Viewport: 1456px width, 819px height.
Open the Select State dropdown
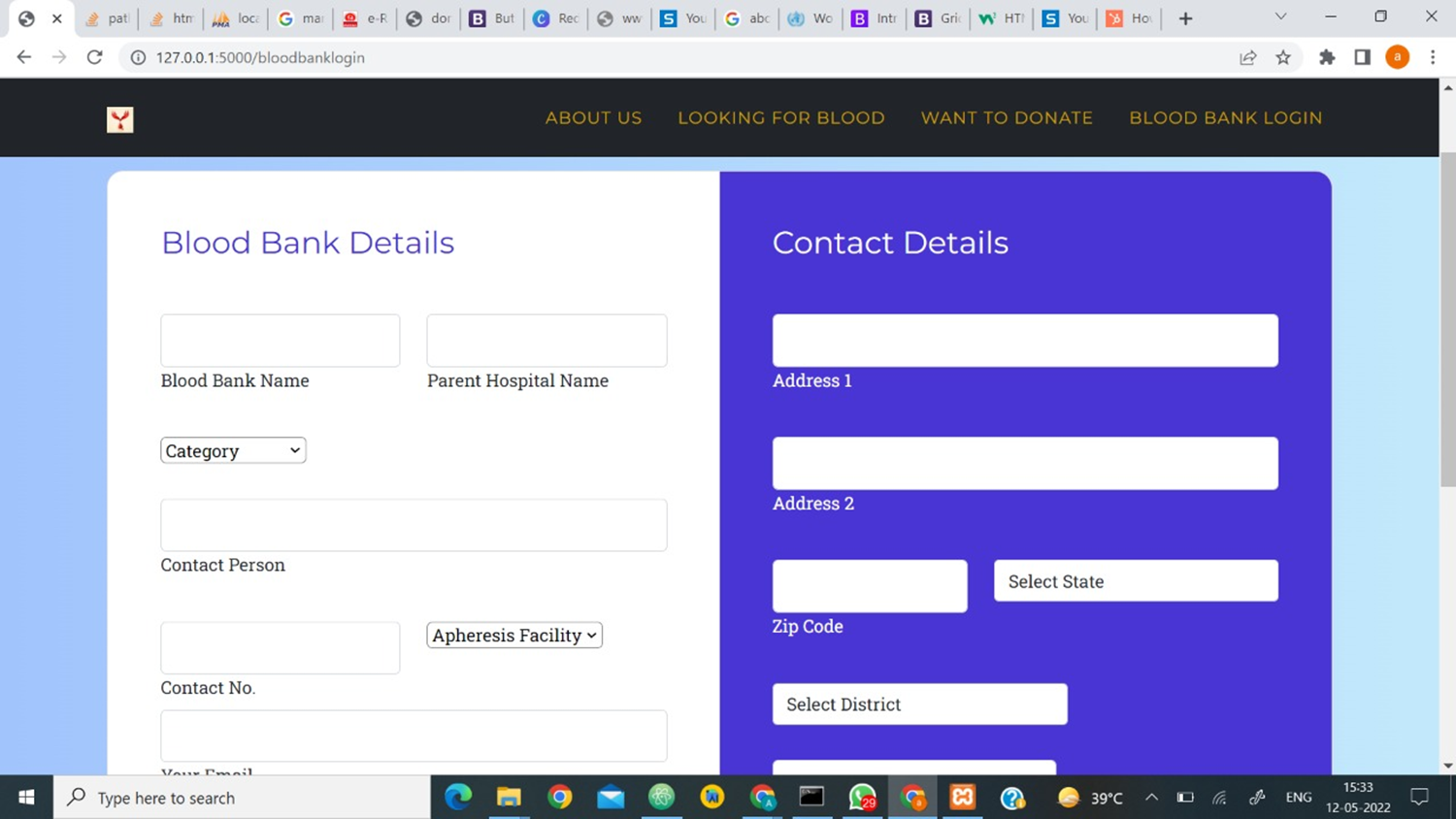tap(1135, 581)
